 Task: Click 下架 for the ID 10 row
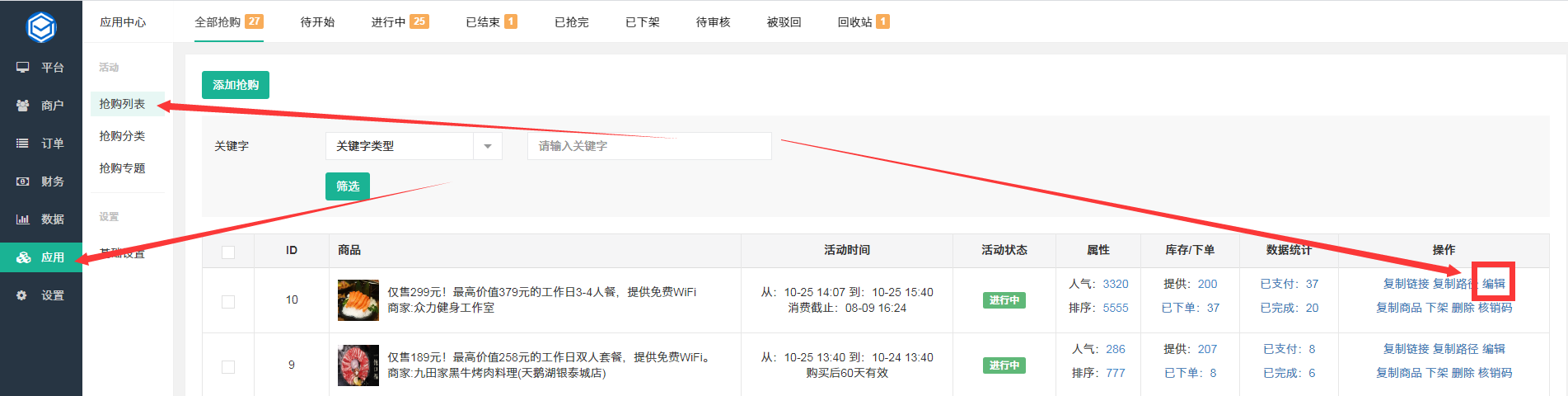(x=1437, y=308)
